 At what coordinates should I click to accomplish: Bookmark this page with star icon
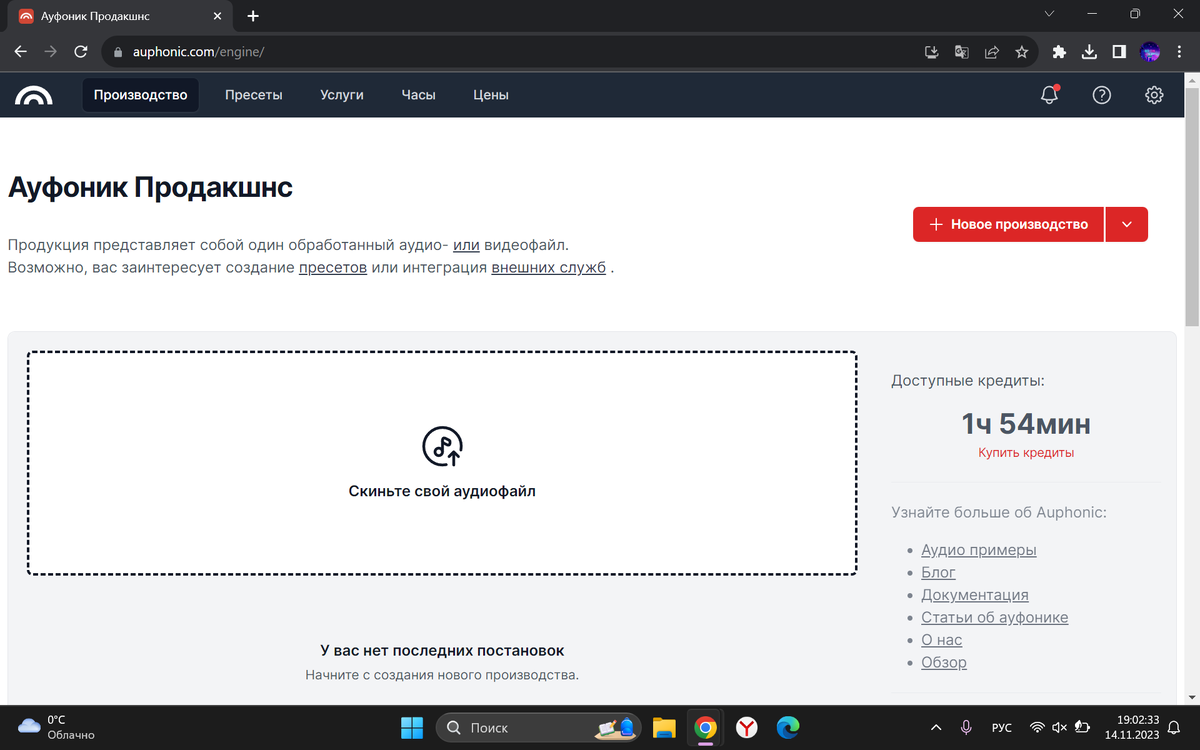coord(1021,51)
